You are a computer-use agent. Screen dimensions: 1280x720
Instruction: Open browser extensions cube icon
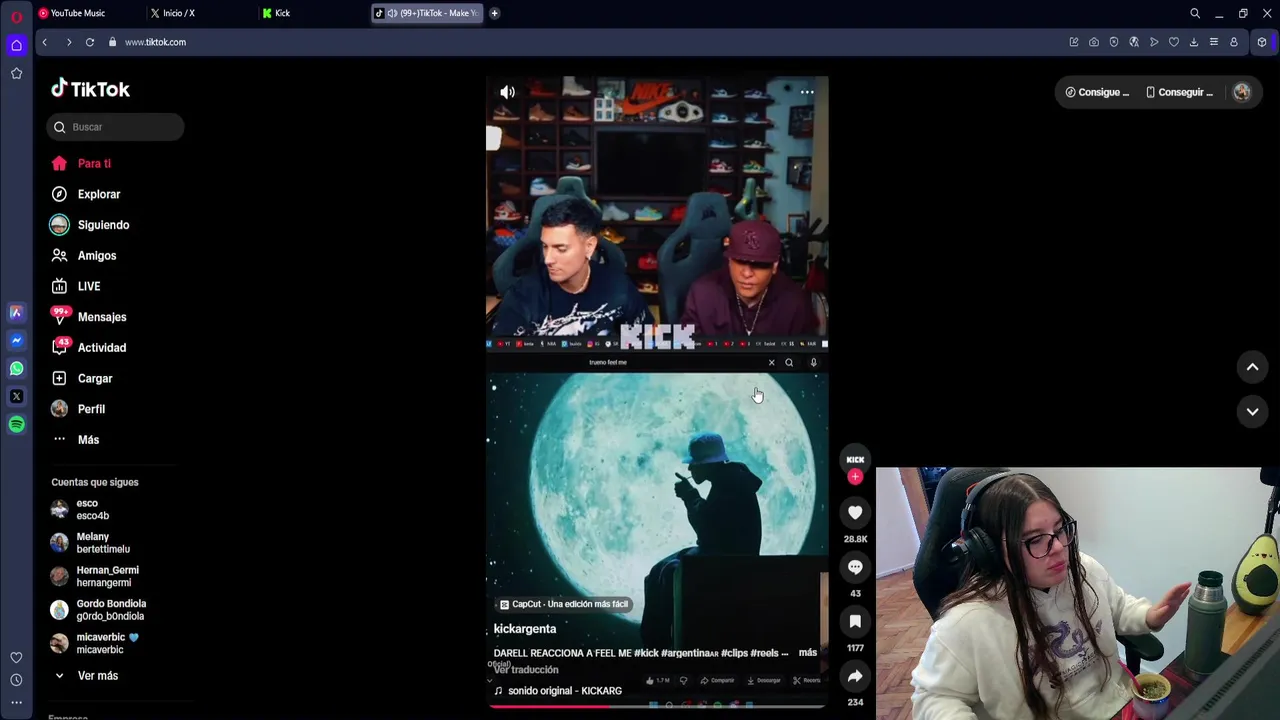(1262, 42)
